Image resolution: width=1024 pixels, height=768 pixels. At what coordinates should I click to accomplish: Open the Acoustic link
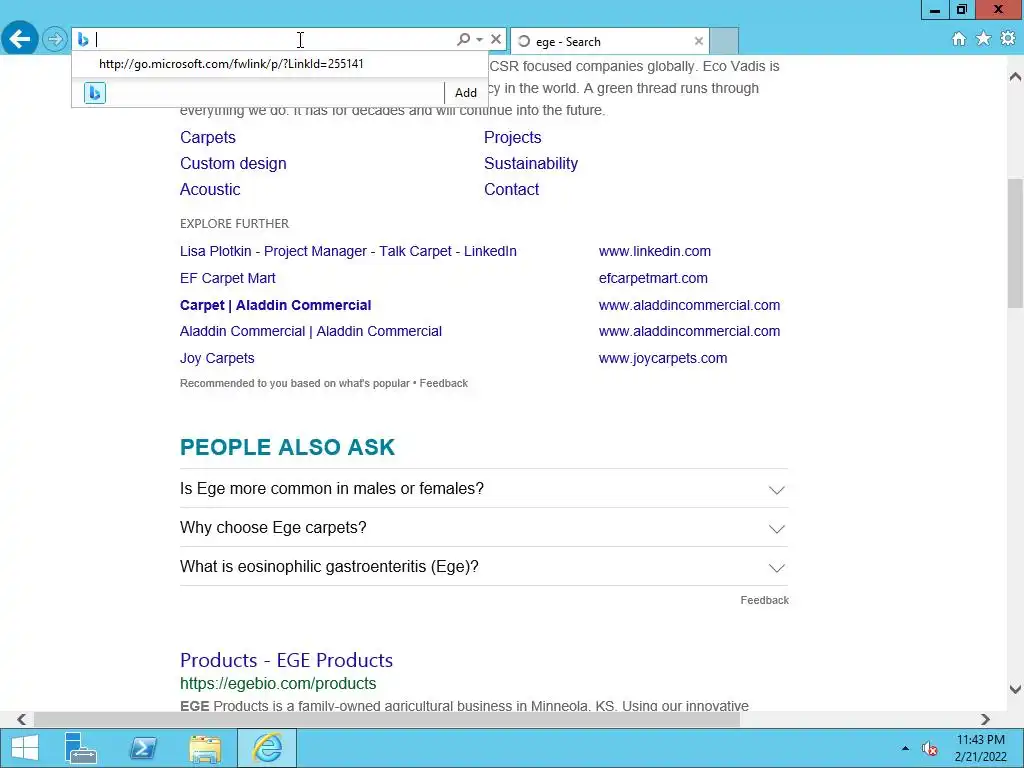[x=210, y=189]
